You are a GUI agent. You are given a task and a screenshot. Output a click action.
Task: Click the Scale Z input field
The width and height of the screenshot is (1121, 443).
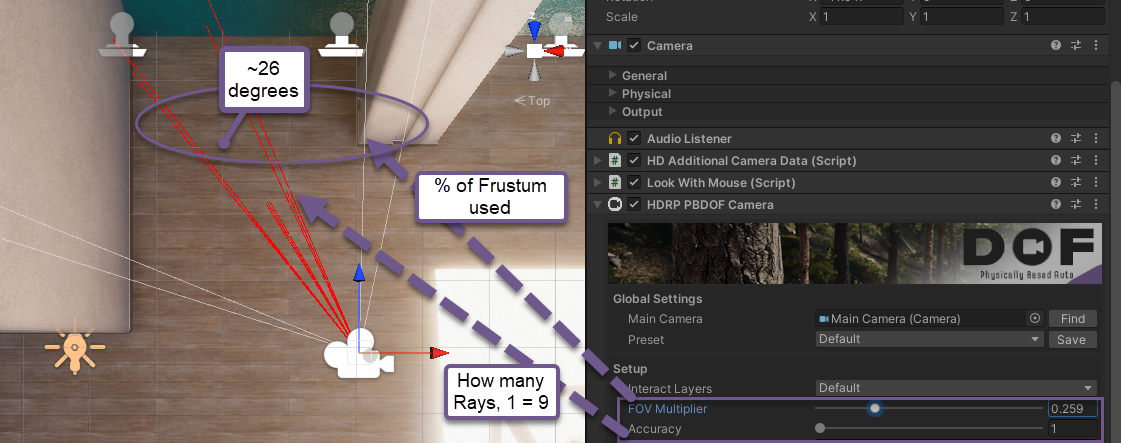click(x=1062, y=16)
